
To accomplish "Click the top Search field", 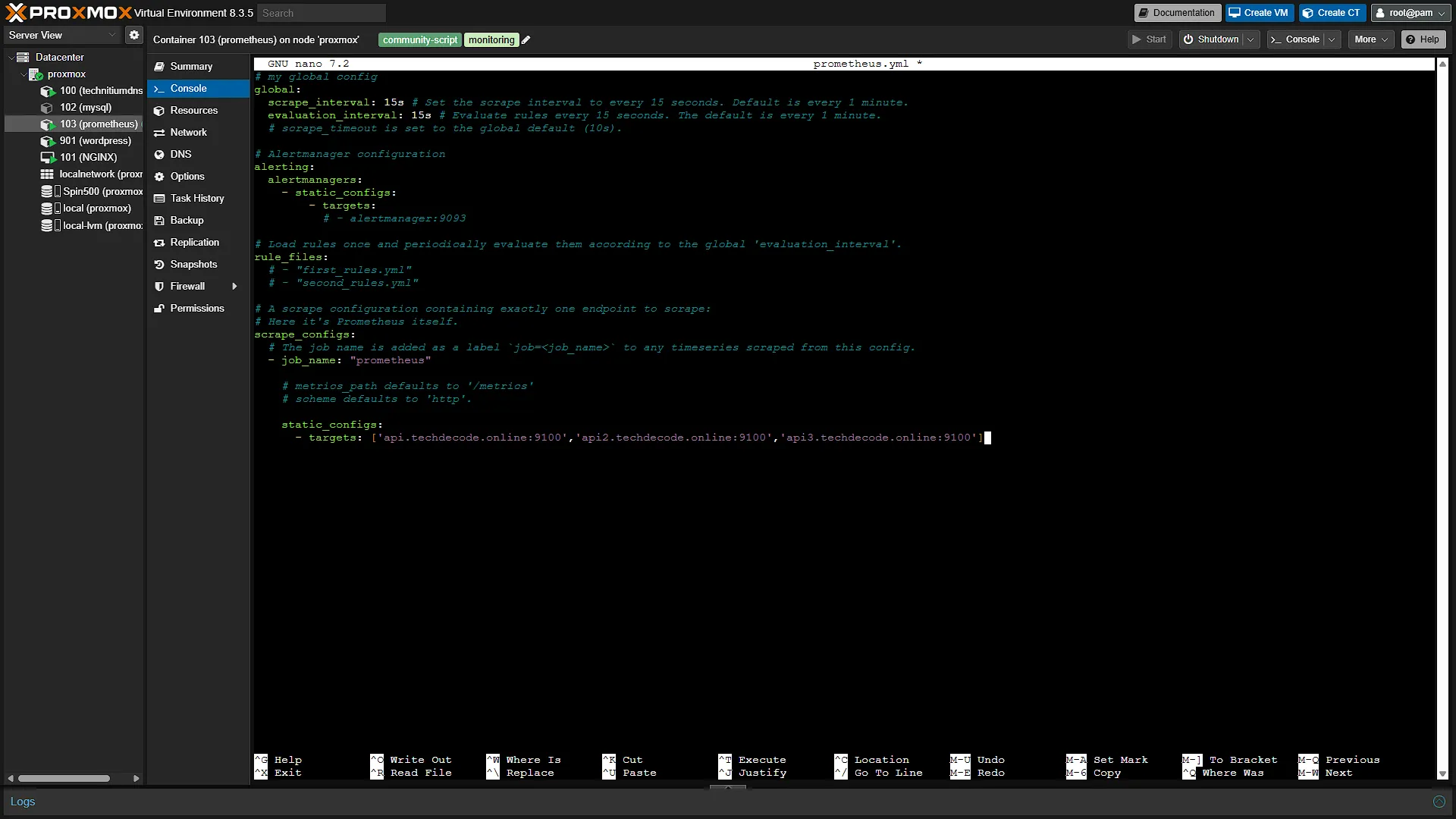I will coord(322,13).
